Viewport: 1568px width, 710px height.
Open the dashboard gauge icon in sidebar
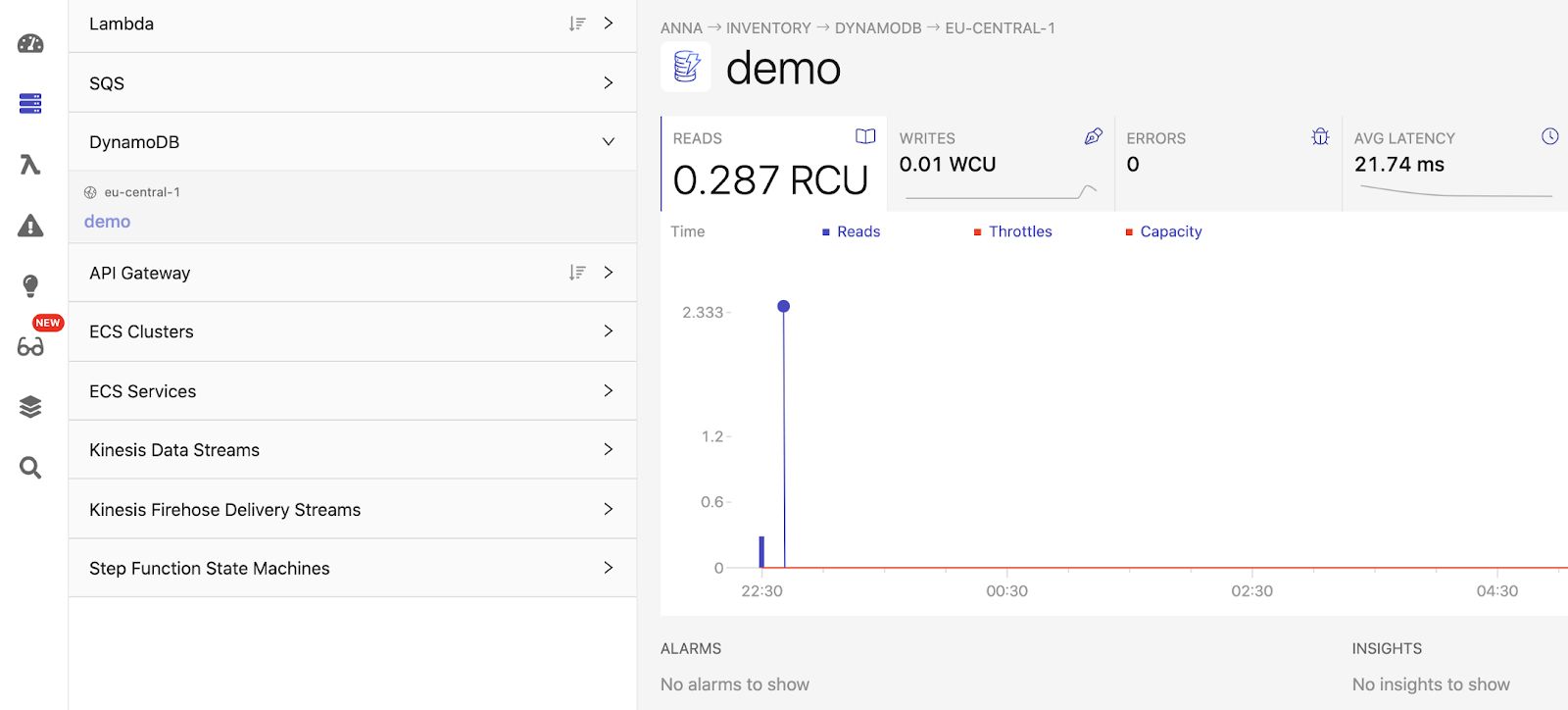click(x=30, y=43)
